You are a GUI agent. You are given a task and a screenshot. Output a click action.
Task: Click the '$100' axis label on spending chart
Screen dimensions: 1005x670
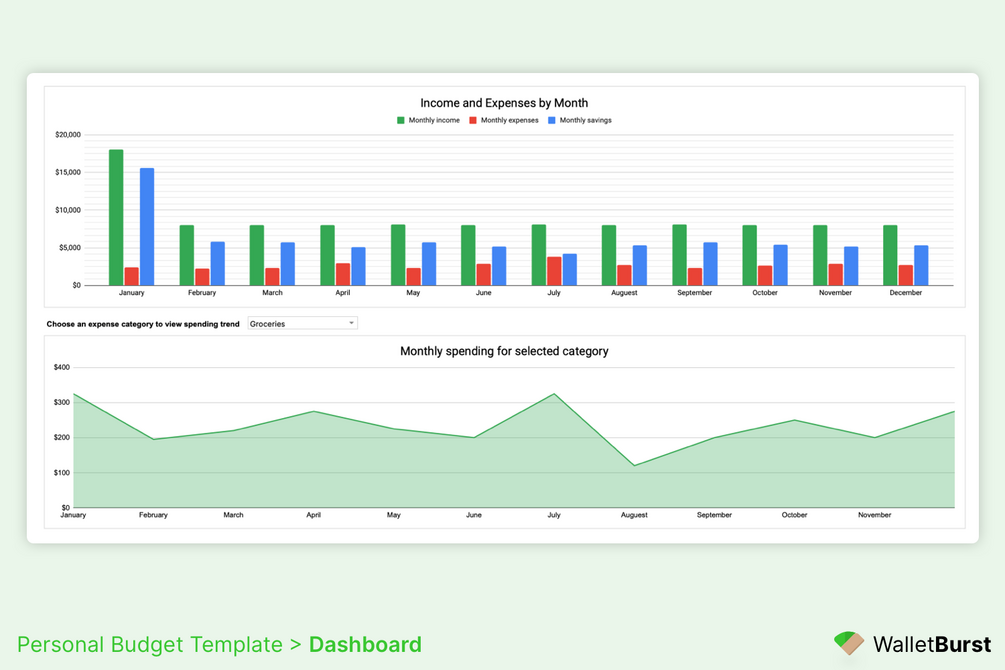click(62, 473)
